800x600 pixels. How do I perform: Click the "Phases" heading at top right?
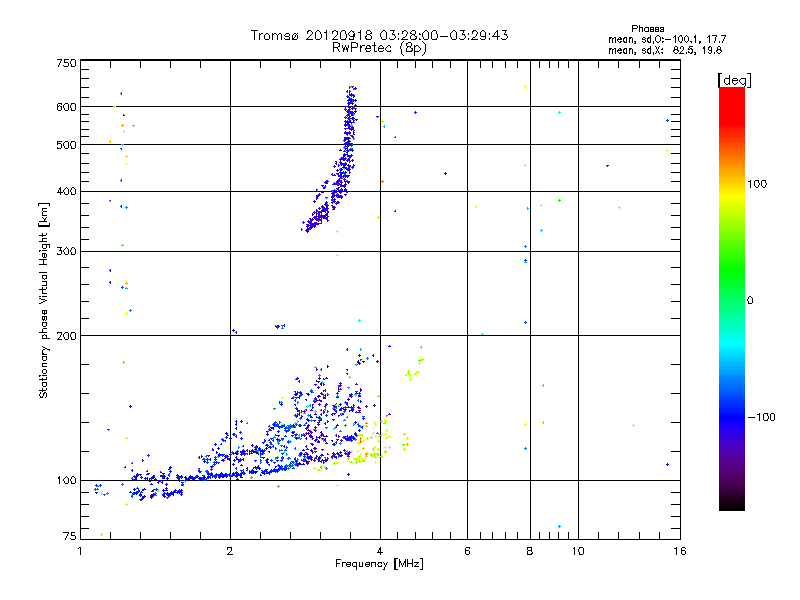647,29
